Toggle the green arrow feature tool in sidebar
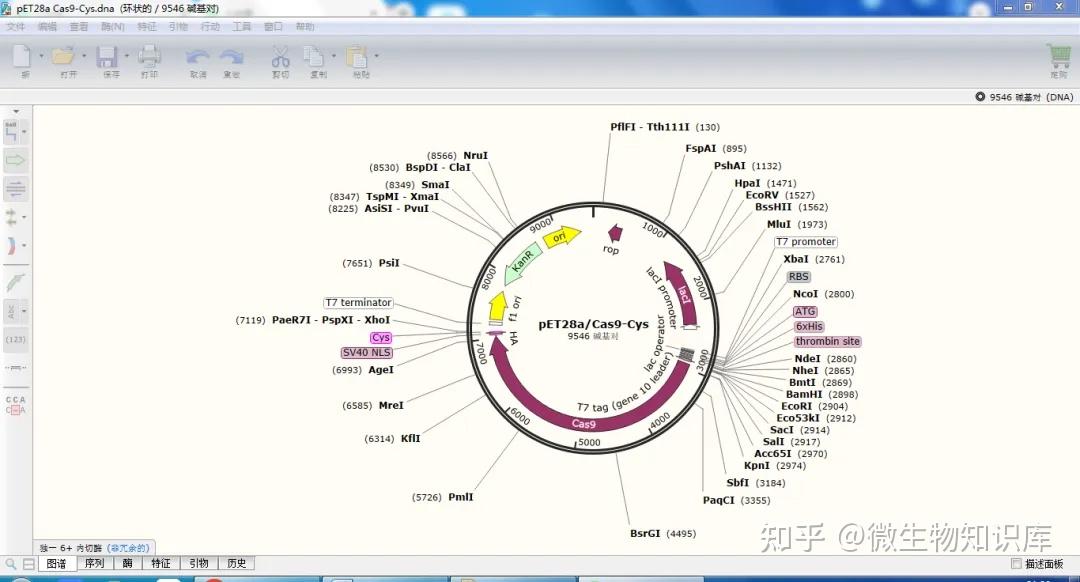 point(15,160)
